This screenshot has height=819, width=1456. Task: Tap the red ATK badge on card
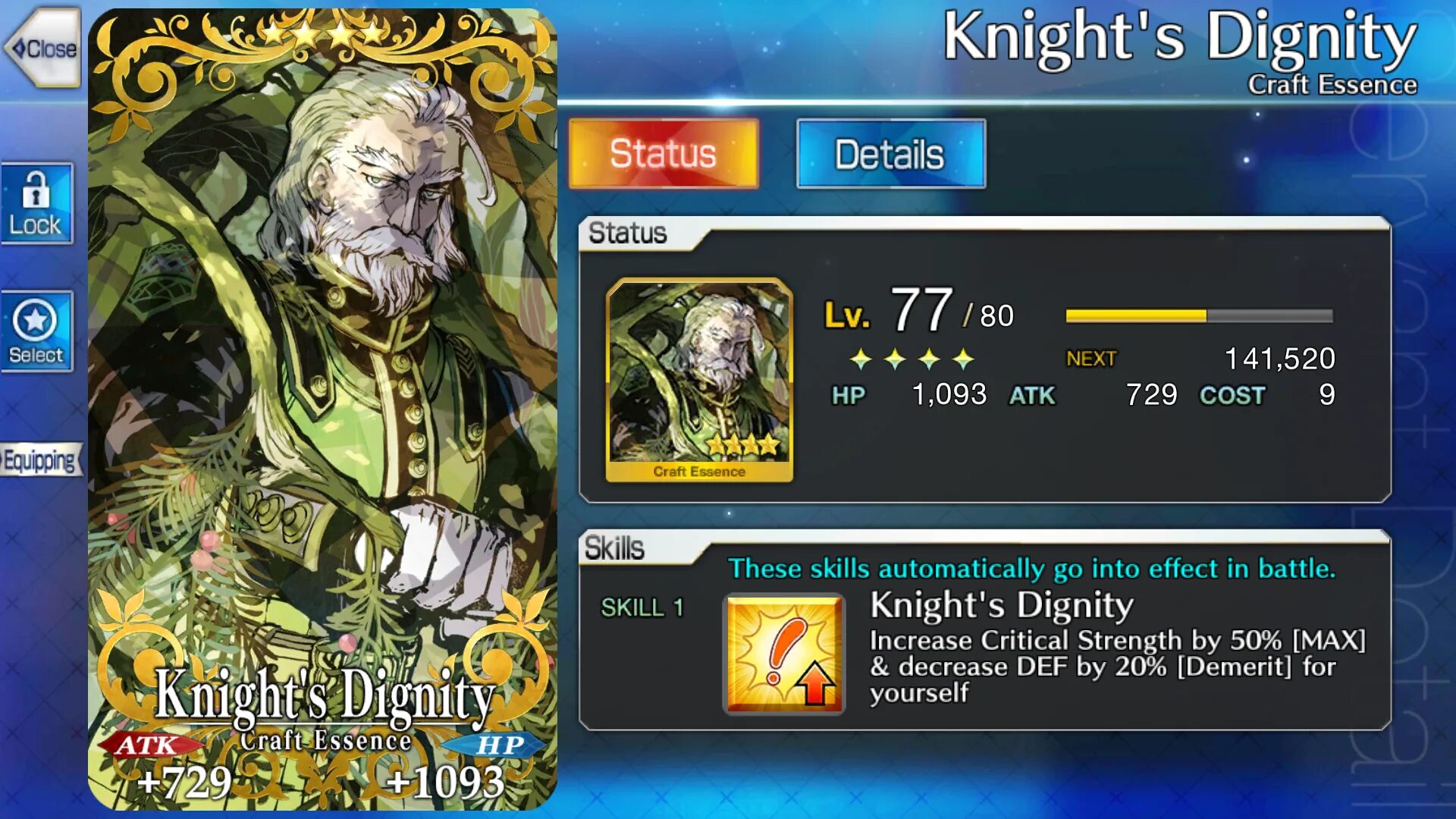tap(148, 745)
